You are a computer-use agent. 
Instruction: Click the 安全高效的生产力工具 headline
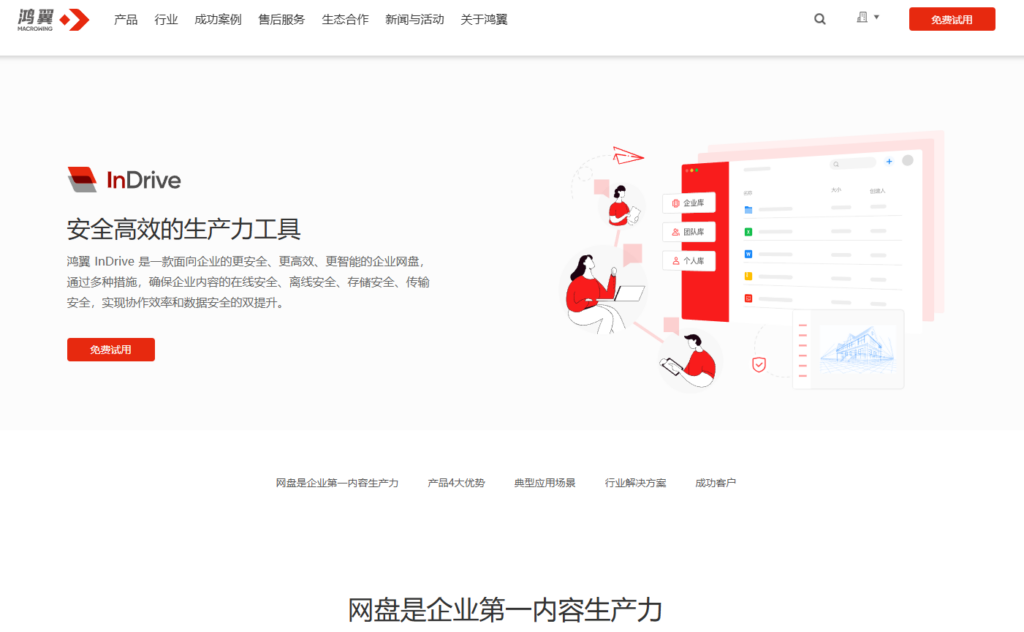184,229
